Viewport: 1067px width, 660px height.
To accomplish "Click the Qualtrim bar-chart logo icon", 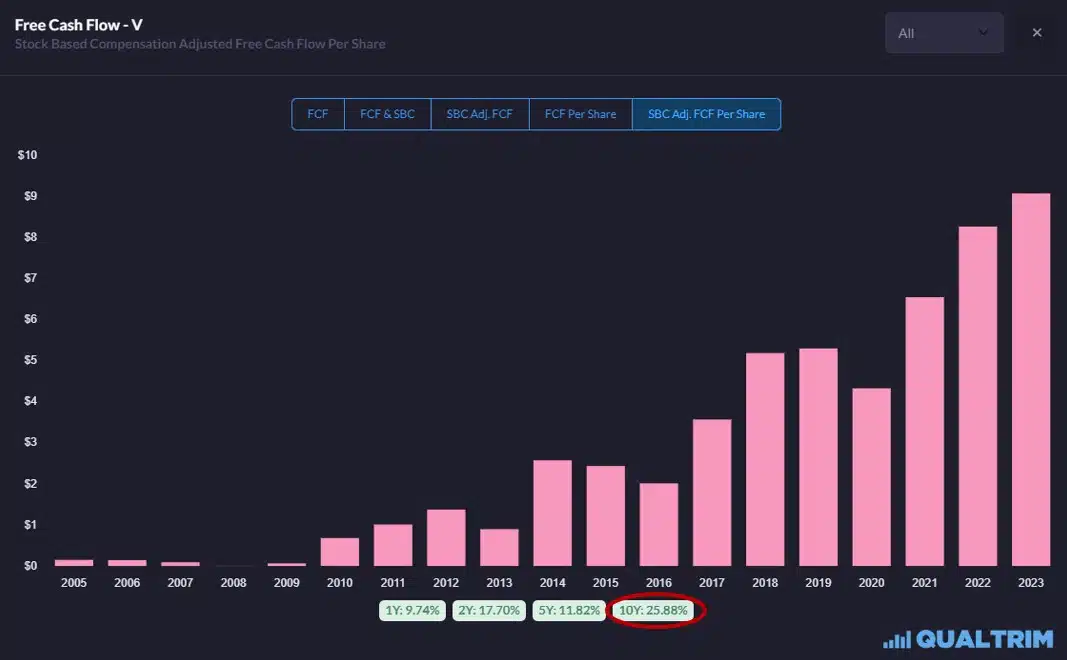I will 897,639.
